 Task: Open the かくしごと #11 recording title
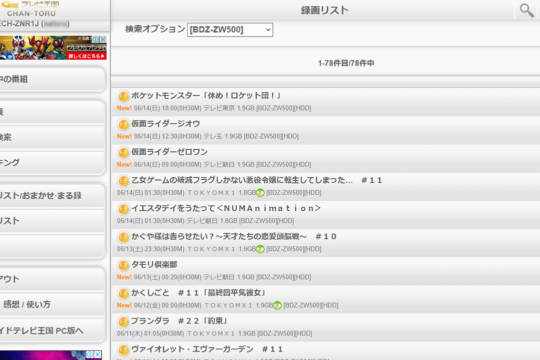pos(198,293)
